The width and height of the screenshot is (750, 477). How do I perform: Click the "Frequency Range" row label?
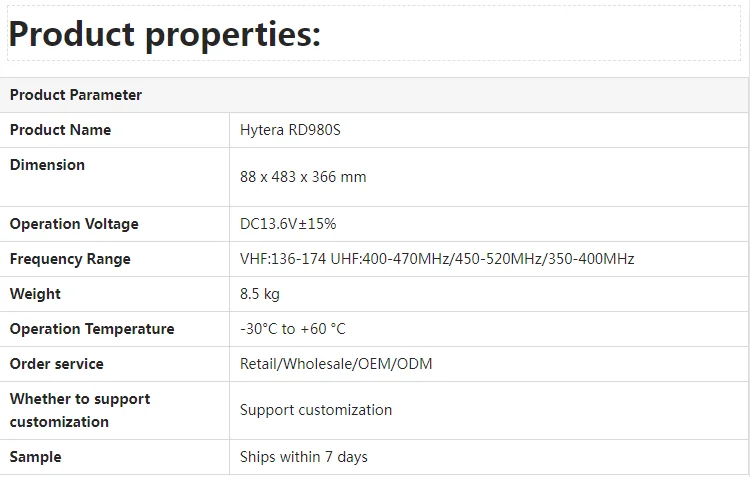70,259
